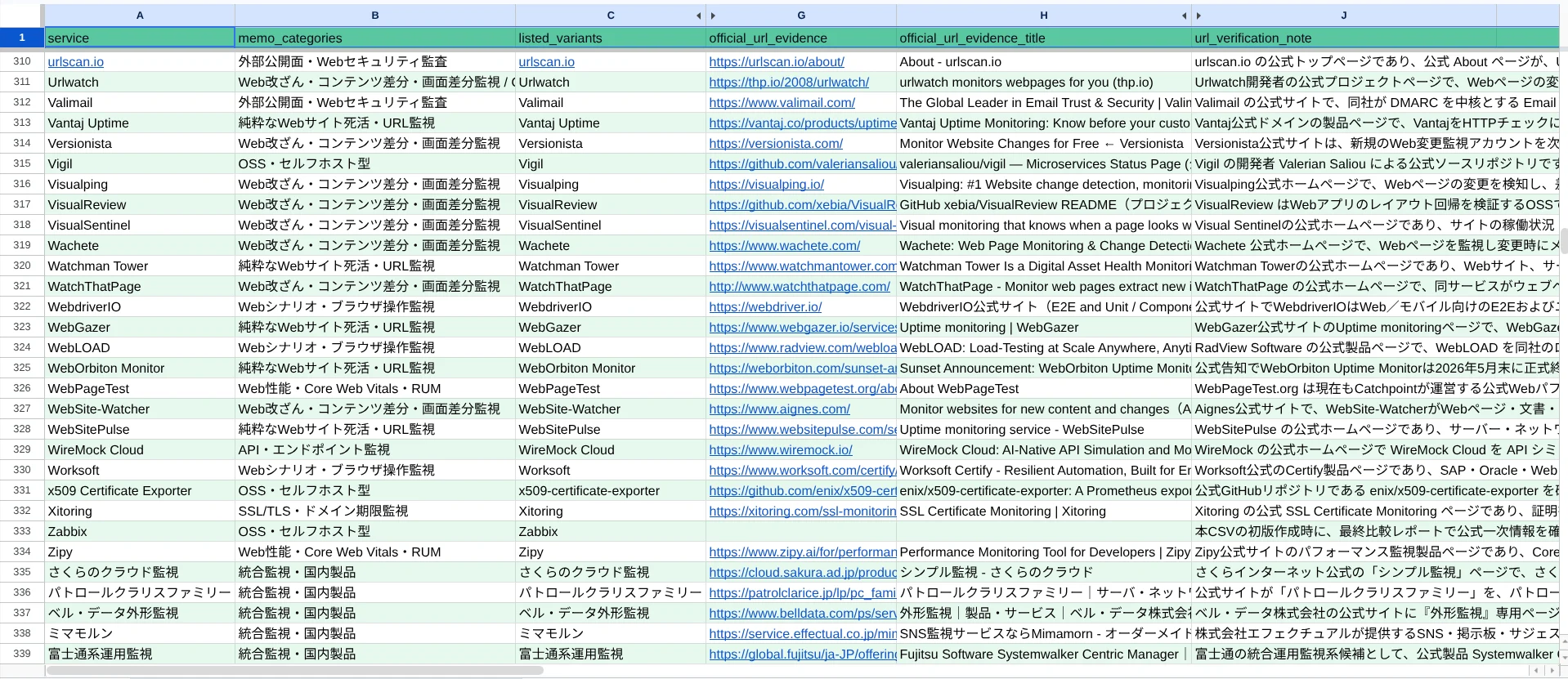The height and width of the screenshot is (679, 1568).
Task: Open the watchthatpage.com link
Action: tap(800, 286)
